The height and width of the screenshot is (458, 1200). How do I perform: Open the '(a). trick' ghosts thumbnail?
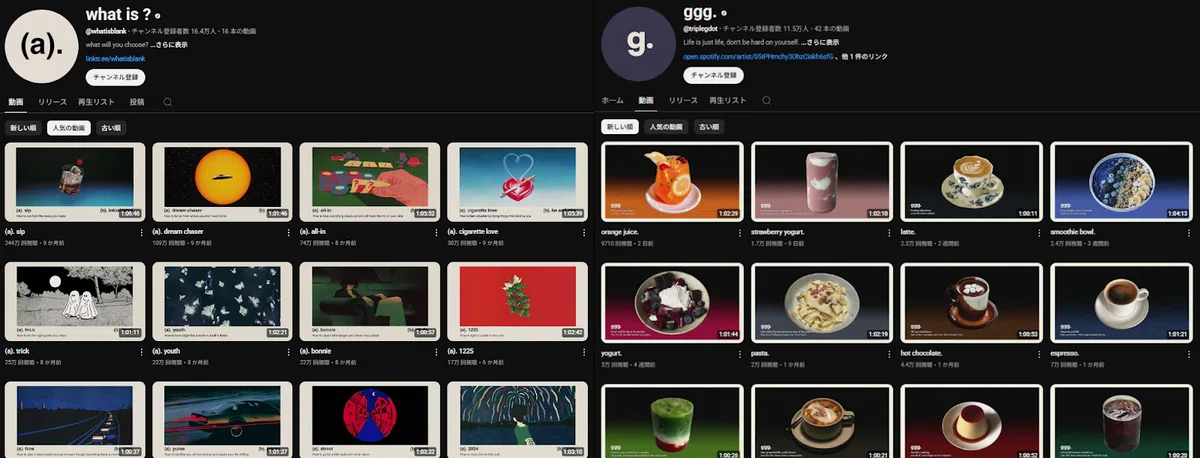[x=75, y=302]
